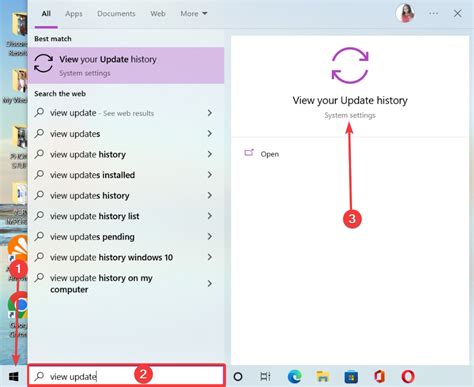This screenshot has height=387, width=474.
Task: Click sync icon beside best match result
Action: [x=43, y=63]
